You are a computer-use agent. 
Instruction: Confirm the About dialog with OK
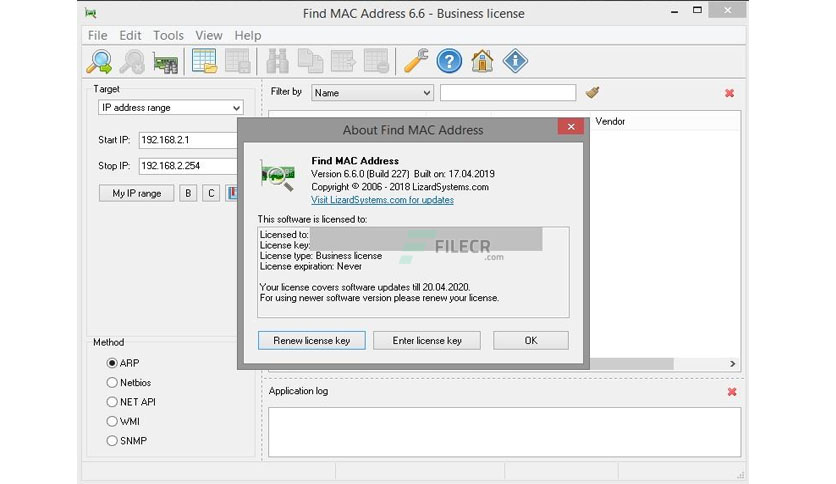[x=531, y=341]
